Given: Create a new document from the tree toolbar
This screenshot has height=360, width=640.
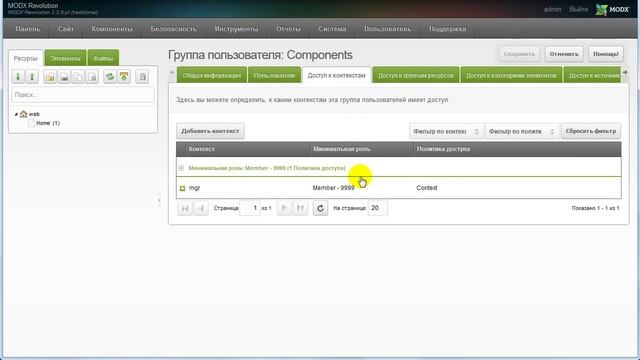Looking at the screenshot, I should [x=50, y=77].
